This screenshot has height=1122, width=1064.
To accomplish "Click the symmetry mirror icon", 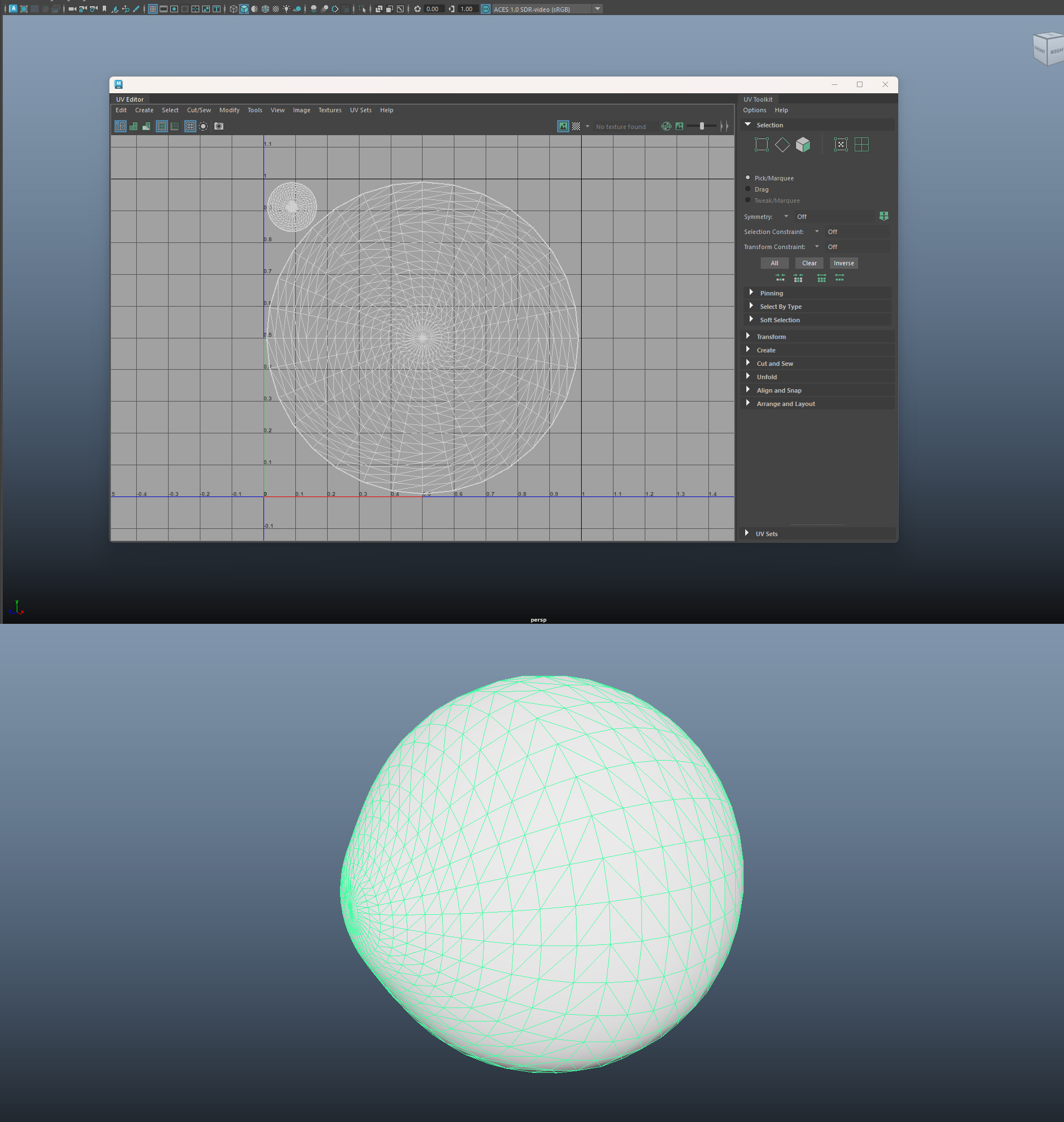I will [884, 216].
